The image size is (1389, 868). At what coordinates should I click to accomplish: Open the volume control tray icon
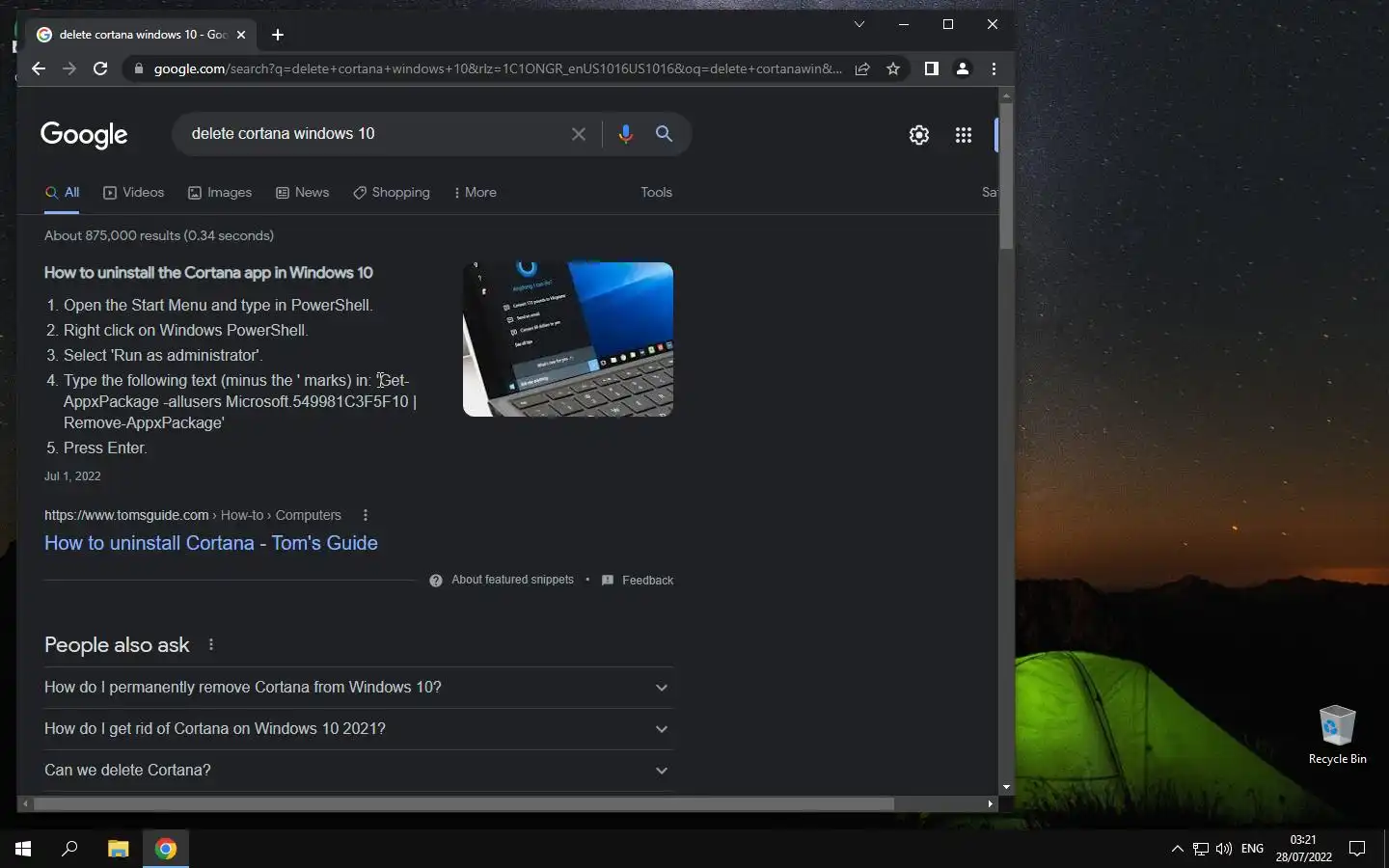pos(1224,849)
